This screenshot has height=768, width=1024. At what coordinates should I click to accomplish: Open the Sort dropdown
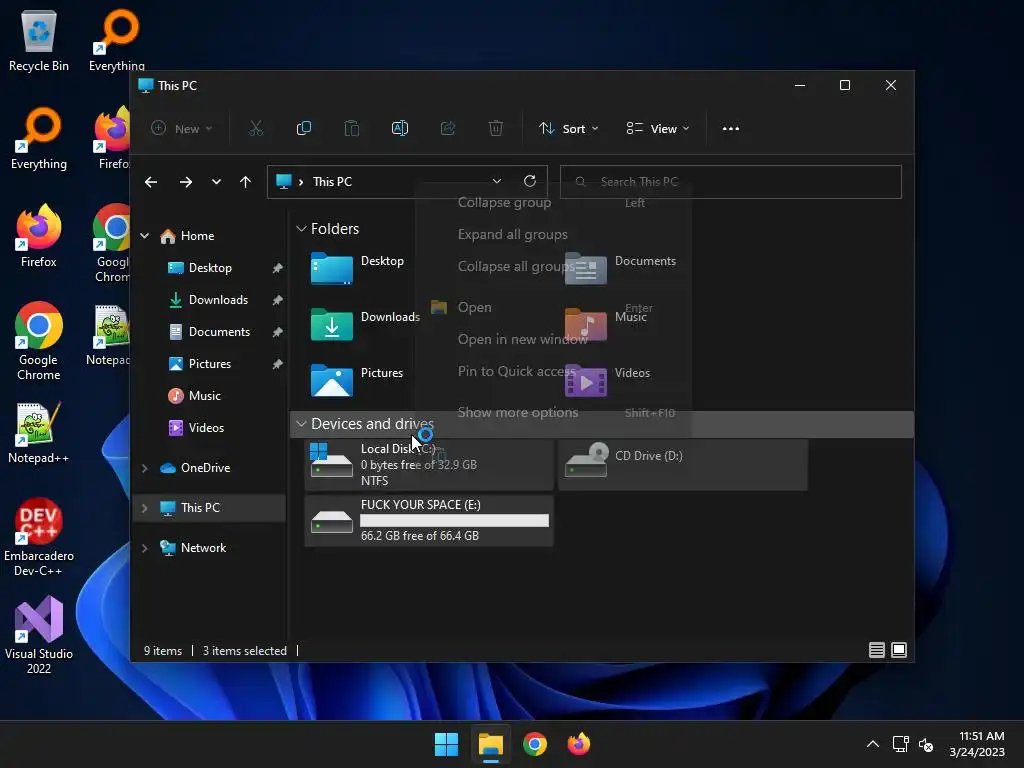coord(568,129)
